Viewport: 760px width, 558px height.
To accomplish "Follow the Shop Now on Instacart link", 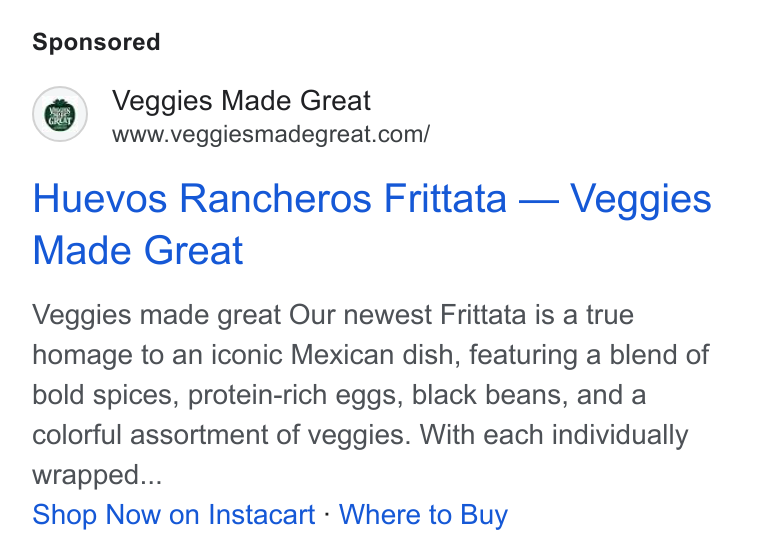I will point(174,514).
